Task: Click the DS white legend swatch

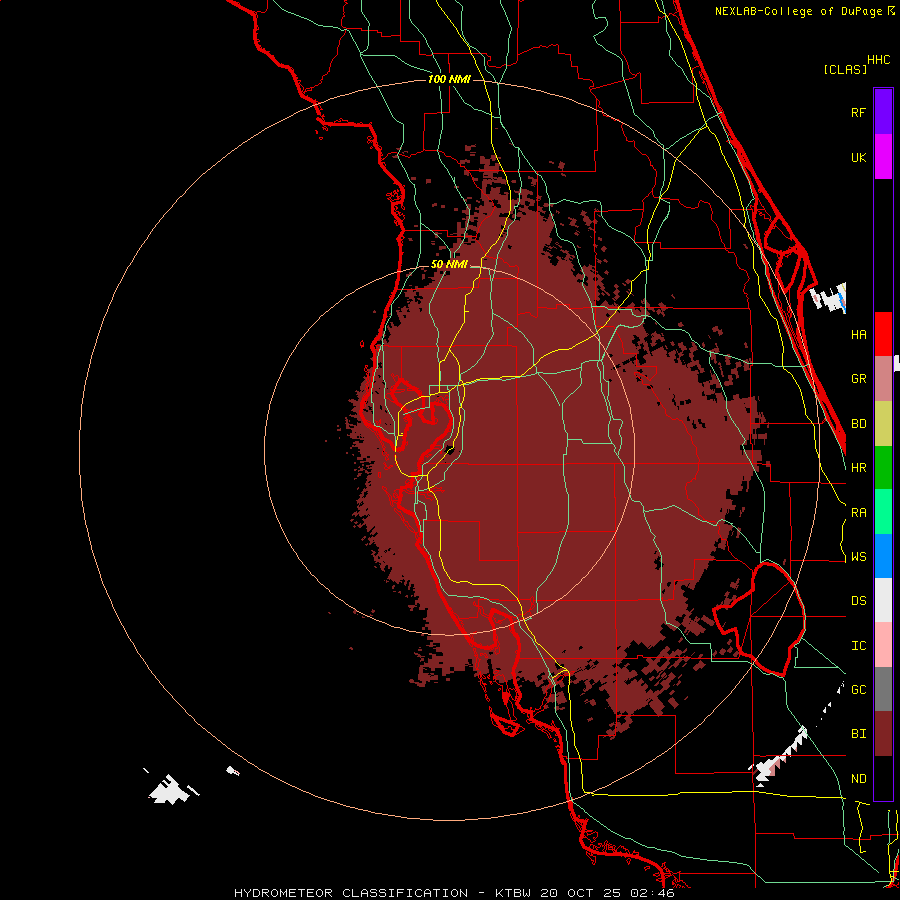Action: coord(883,600)
